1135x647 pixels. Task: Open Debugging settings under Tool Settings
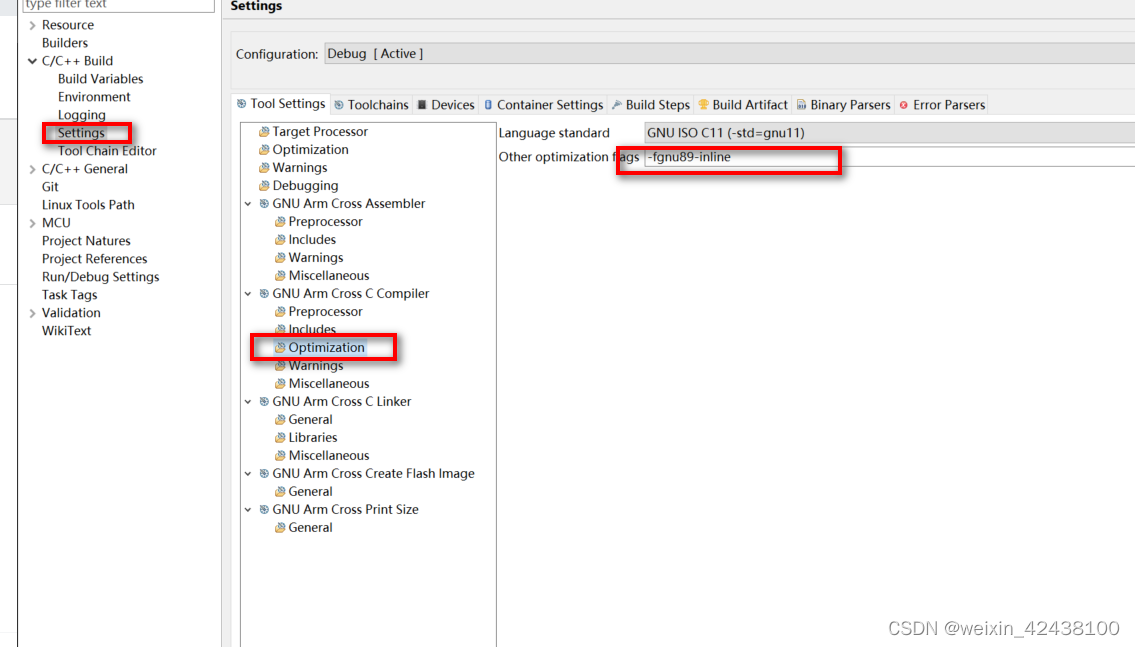coord(304,185)
